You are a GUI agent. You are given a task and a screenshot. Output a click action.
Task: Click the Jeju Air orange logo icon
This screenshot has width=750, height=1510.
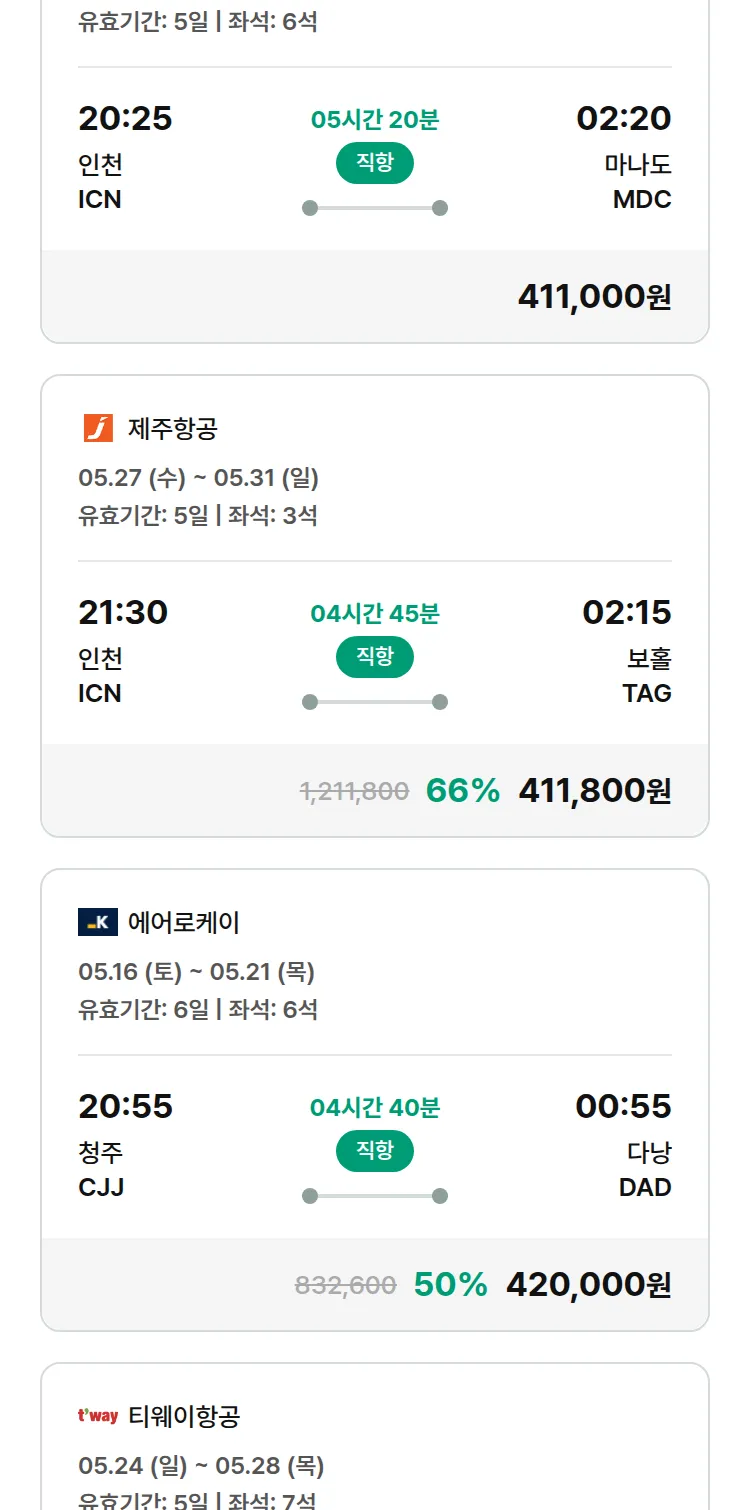click(x=98, y=428)
